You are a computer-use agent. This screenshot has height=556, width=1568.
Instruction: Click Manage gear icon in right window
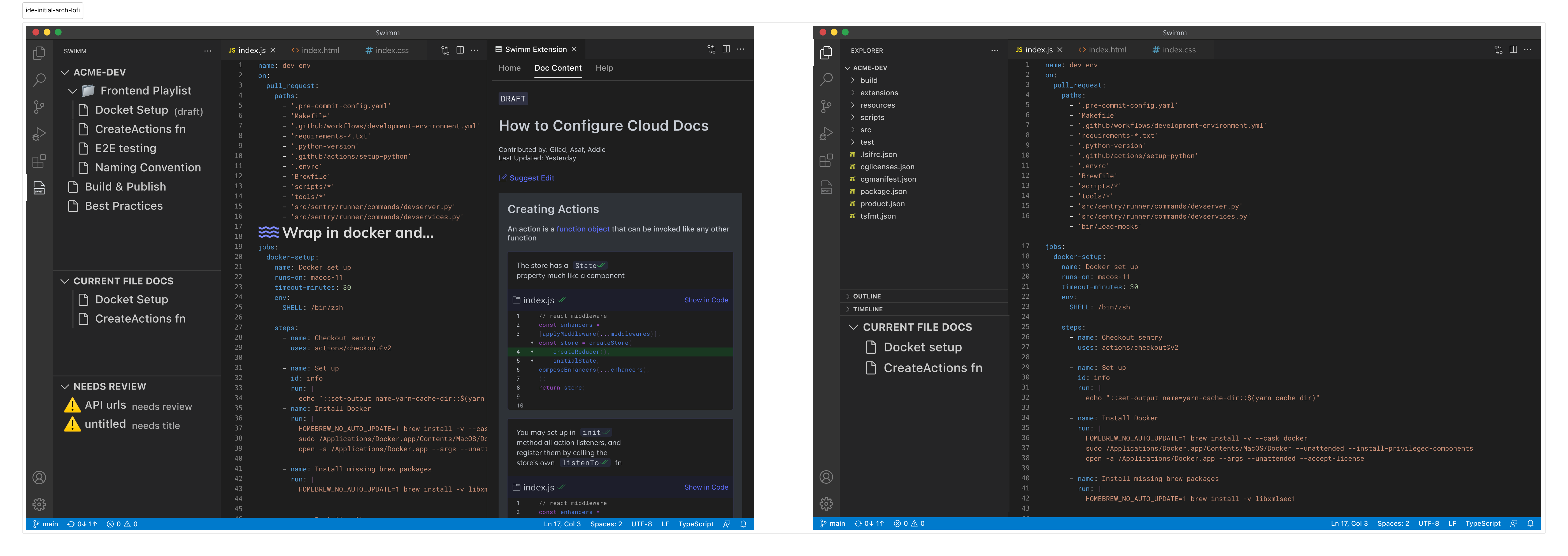pos(826,504)
